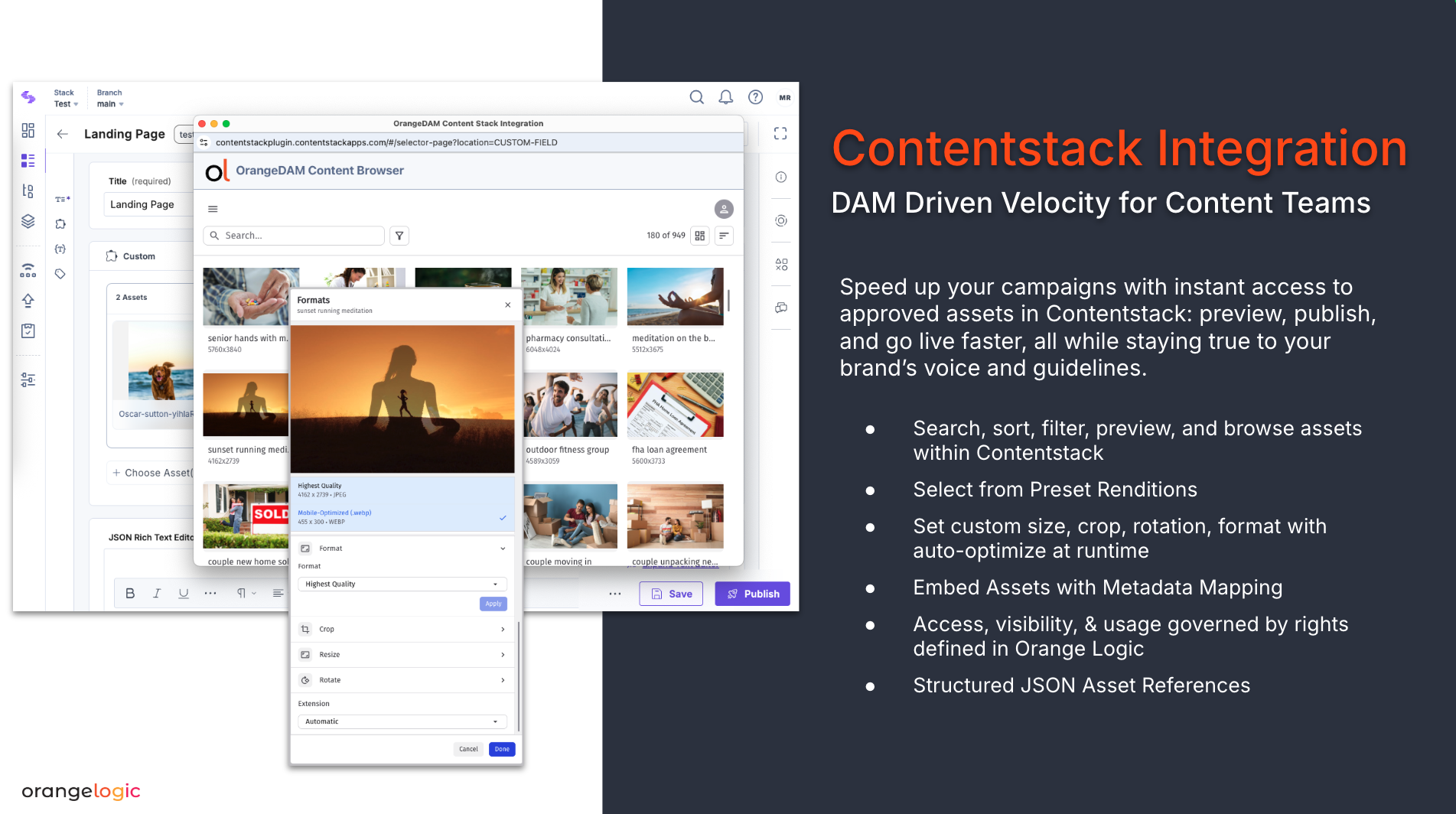Select the couple moving in thumbnail

[x=569, y=516]
